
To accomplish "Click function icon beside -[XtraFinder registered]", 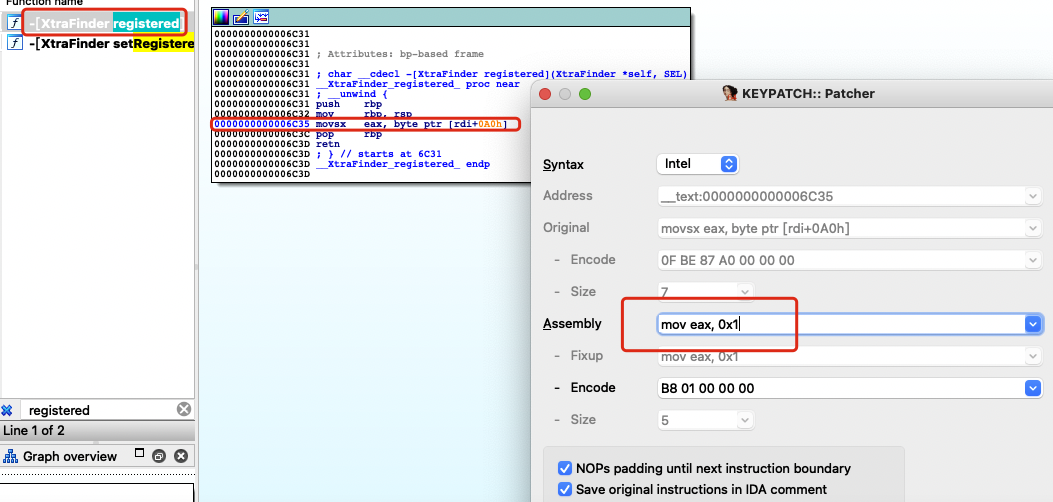I will pos(14,23).
